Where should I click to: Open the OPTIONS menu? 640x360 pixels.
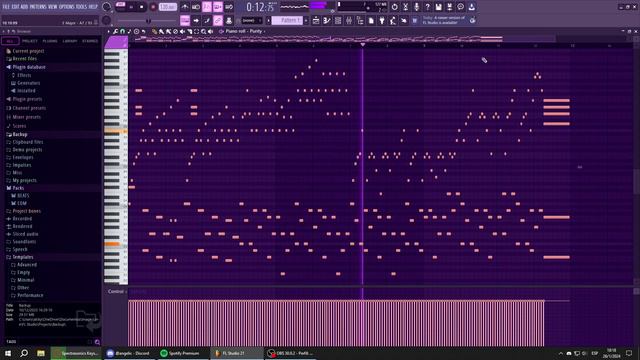67,7
